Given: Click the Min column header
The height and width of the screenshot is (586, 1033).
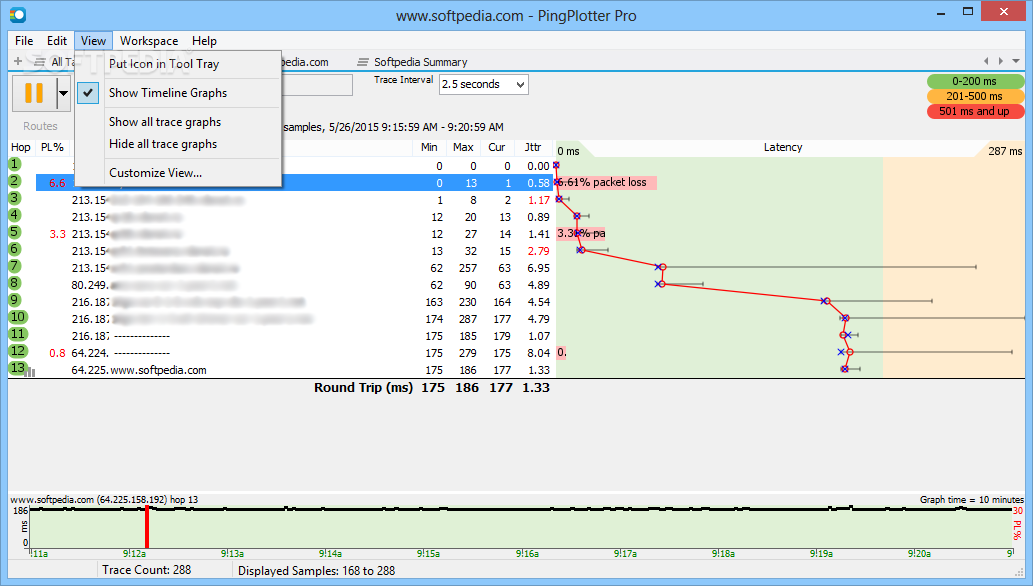Looking at the screenshot, I should (x=430, y=148).
